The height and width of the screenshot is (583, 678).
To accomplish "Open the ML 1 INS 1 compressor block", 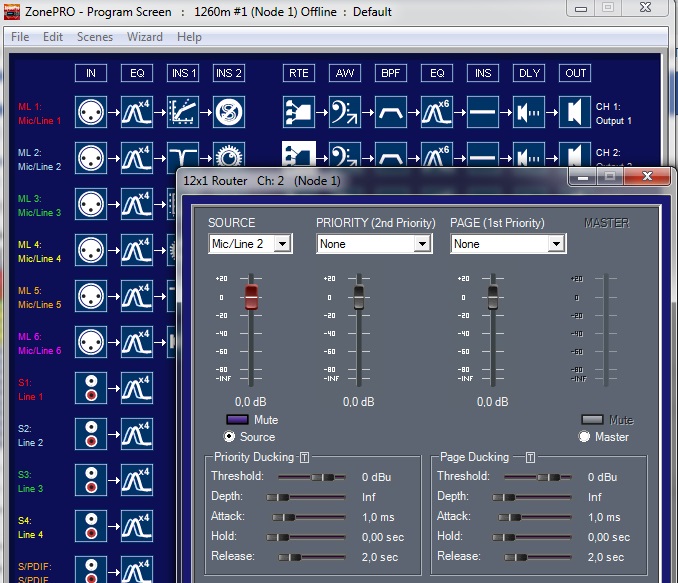I will 183,111.
